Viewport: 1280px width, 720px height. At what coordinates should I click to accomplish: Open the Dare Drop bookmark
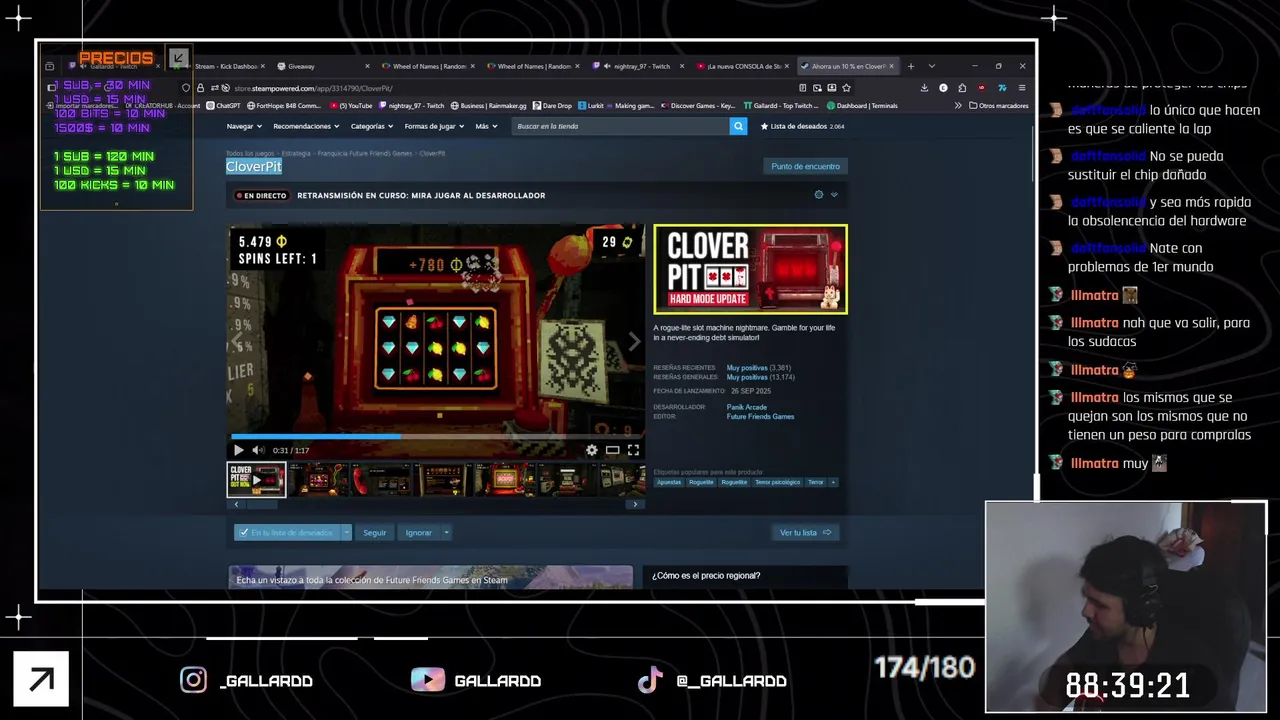coord(553,105)
